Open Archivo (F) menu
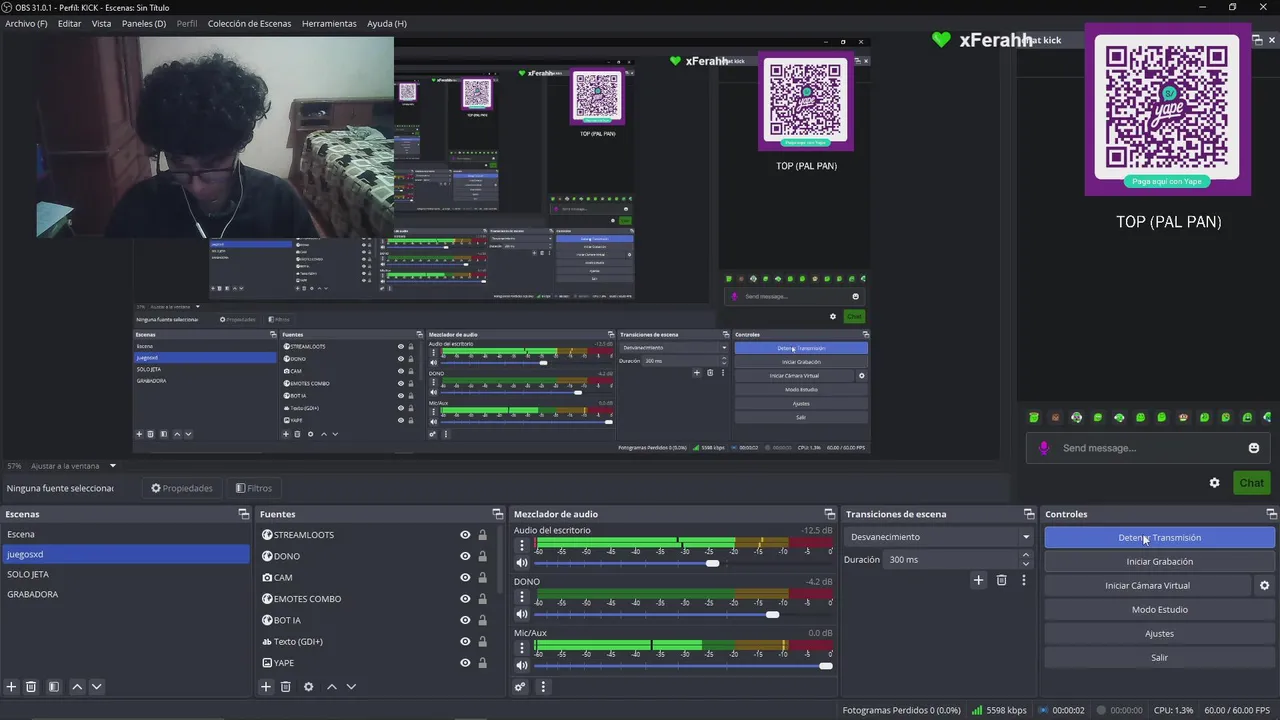Screen dimensions: 1280x720 tap(26, 23)
